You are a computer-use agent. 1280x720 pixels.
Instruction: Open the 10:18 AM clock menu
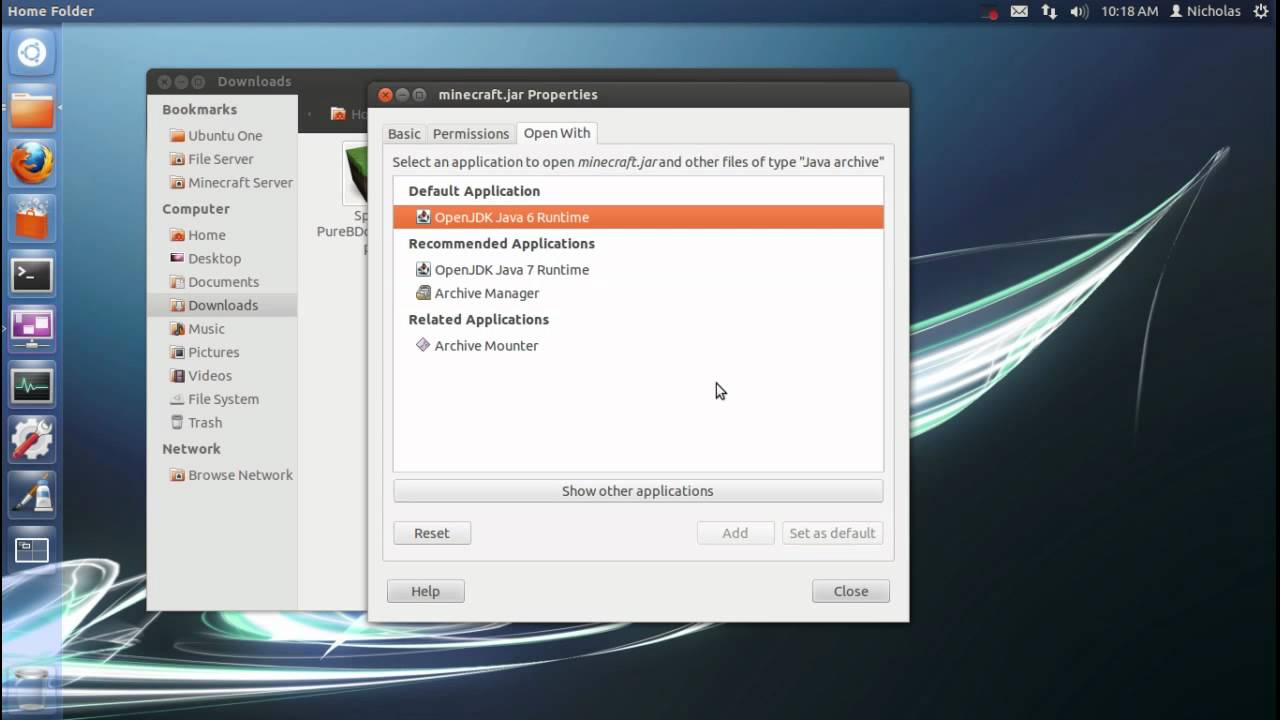pyautogui.click(x=1129, y=11)
